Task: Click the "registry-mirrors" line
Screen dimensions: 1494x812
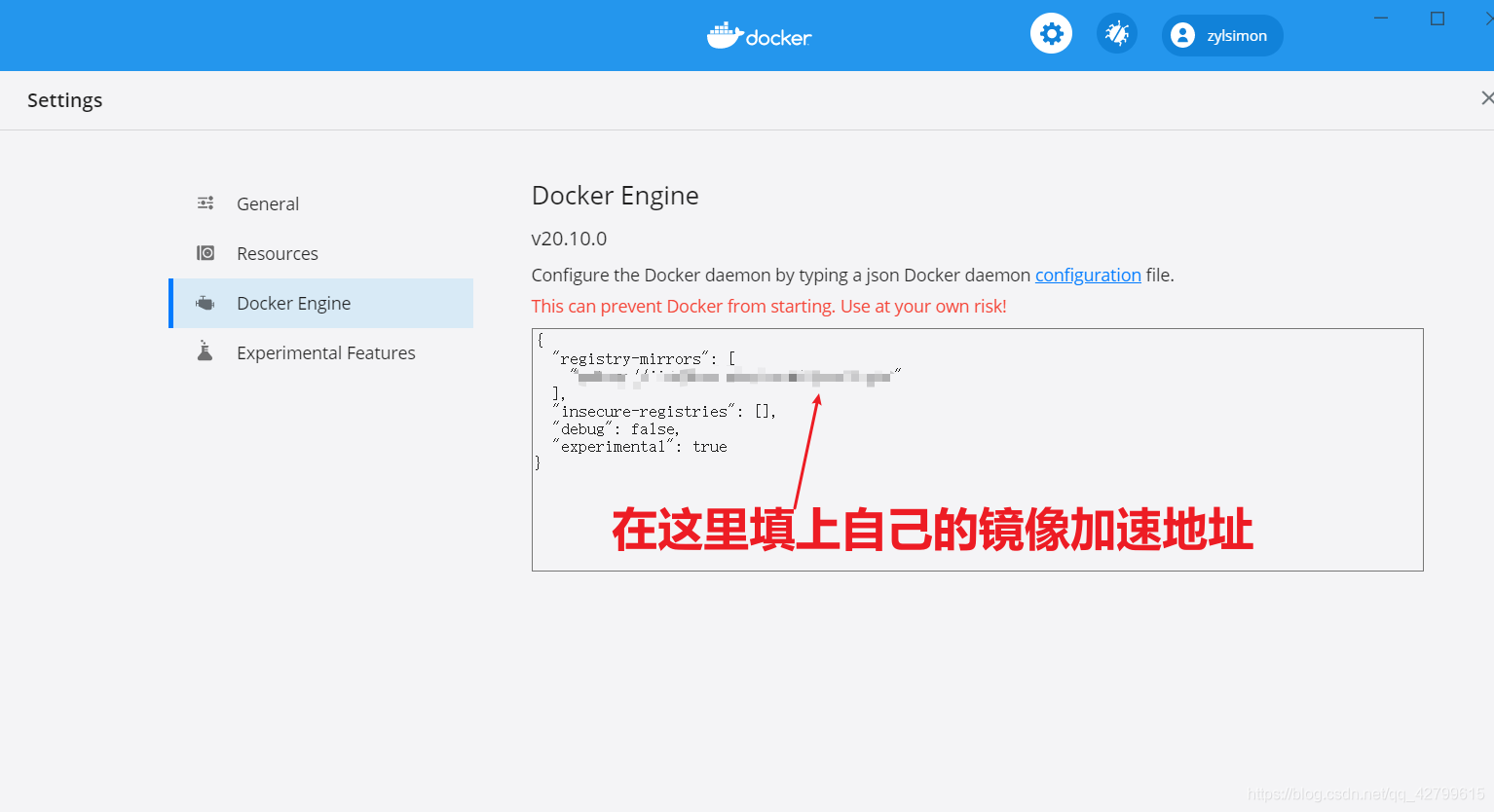Action: coord(644,359)
